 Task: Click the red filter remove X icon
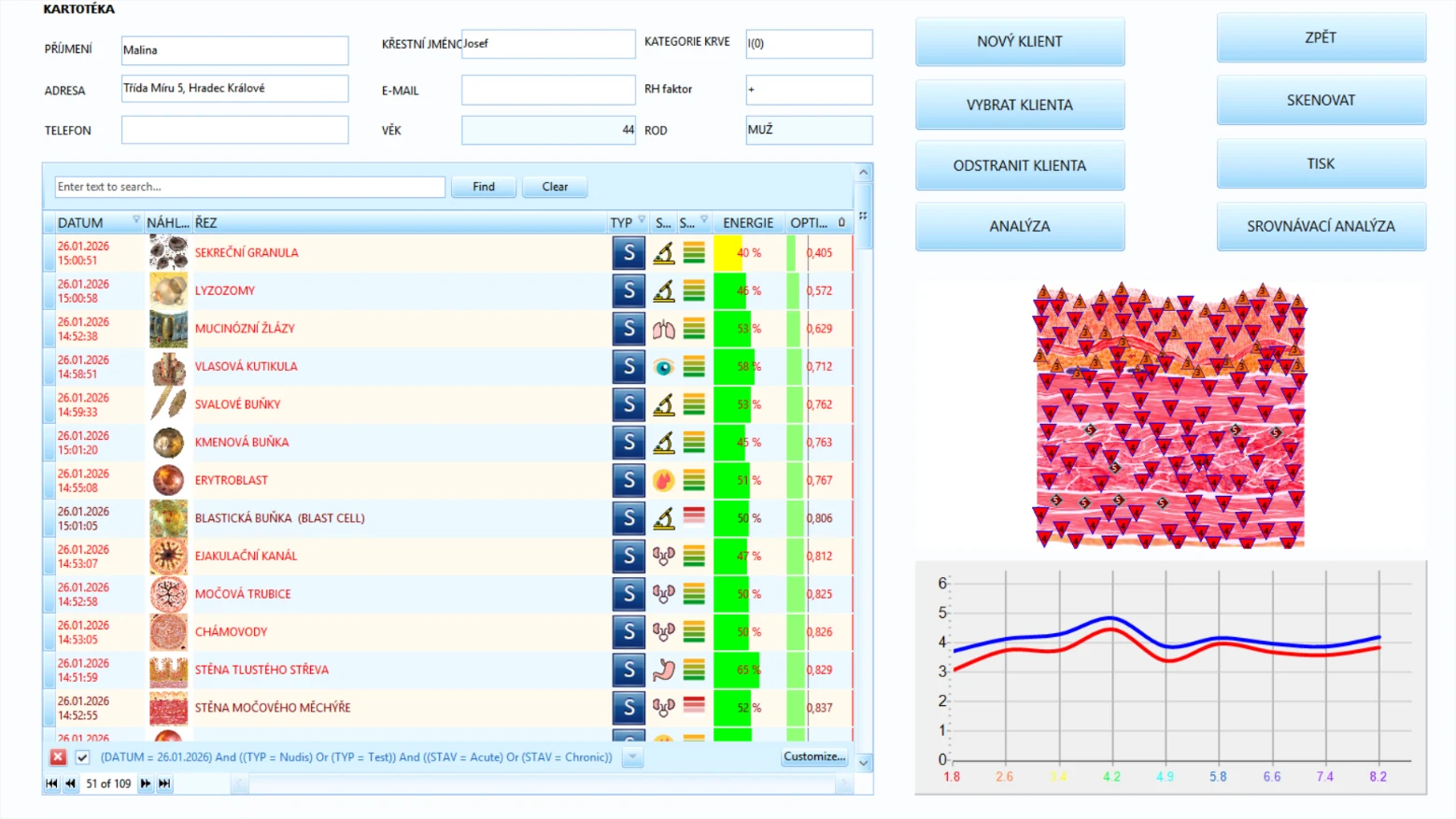(x=58, y=757)
